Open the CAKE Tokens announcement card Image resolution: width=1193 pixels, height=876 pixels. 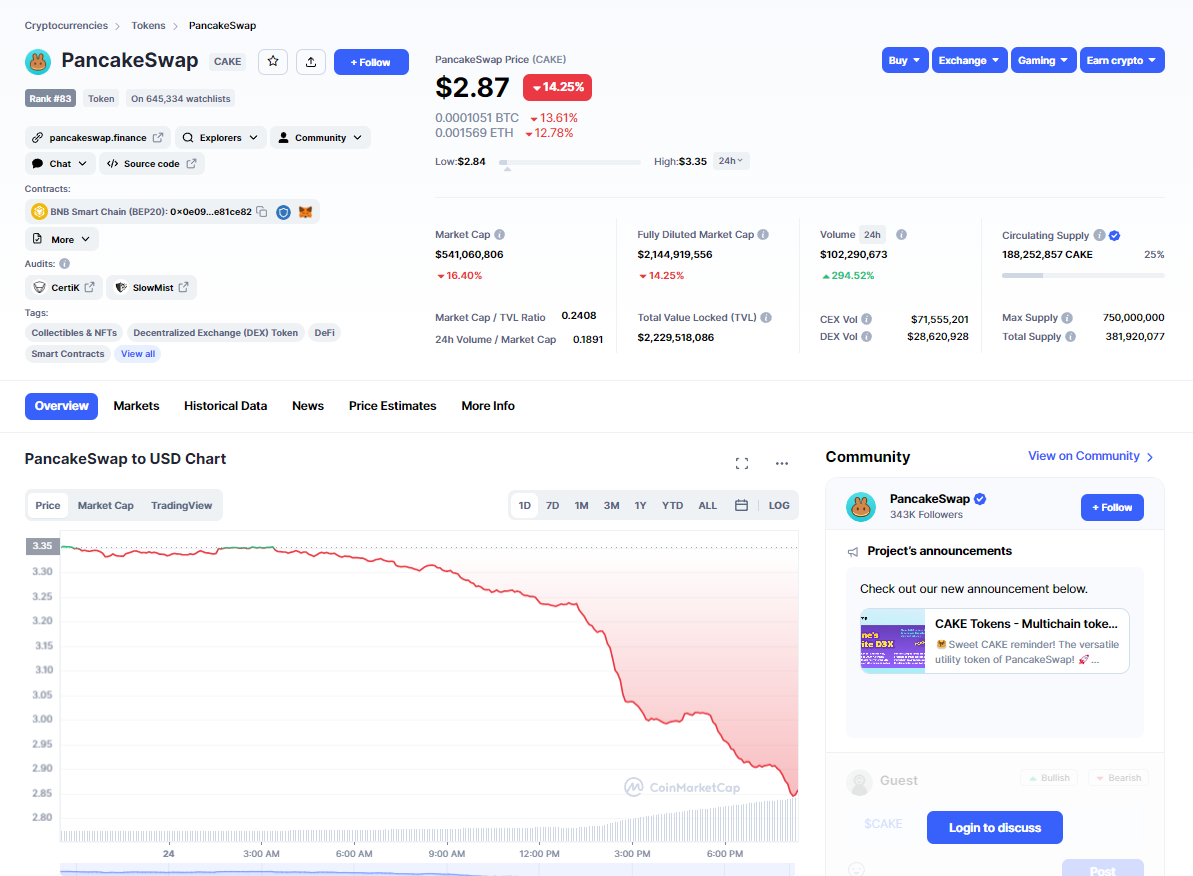point(994,641)
